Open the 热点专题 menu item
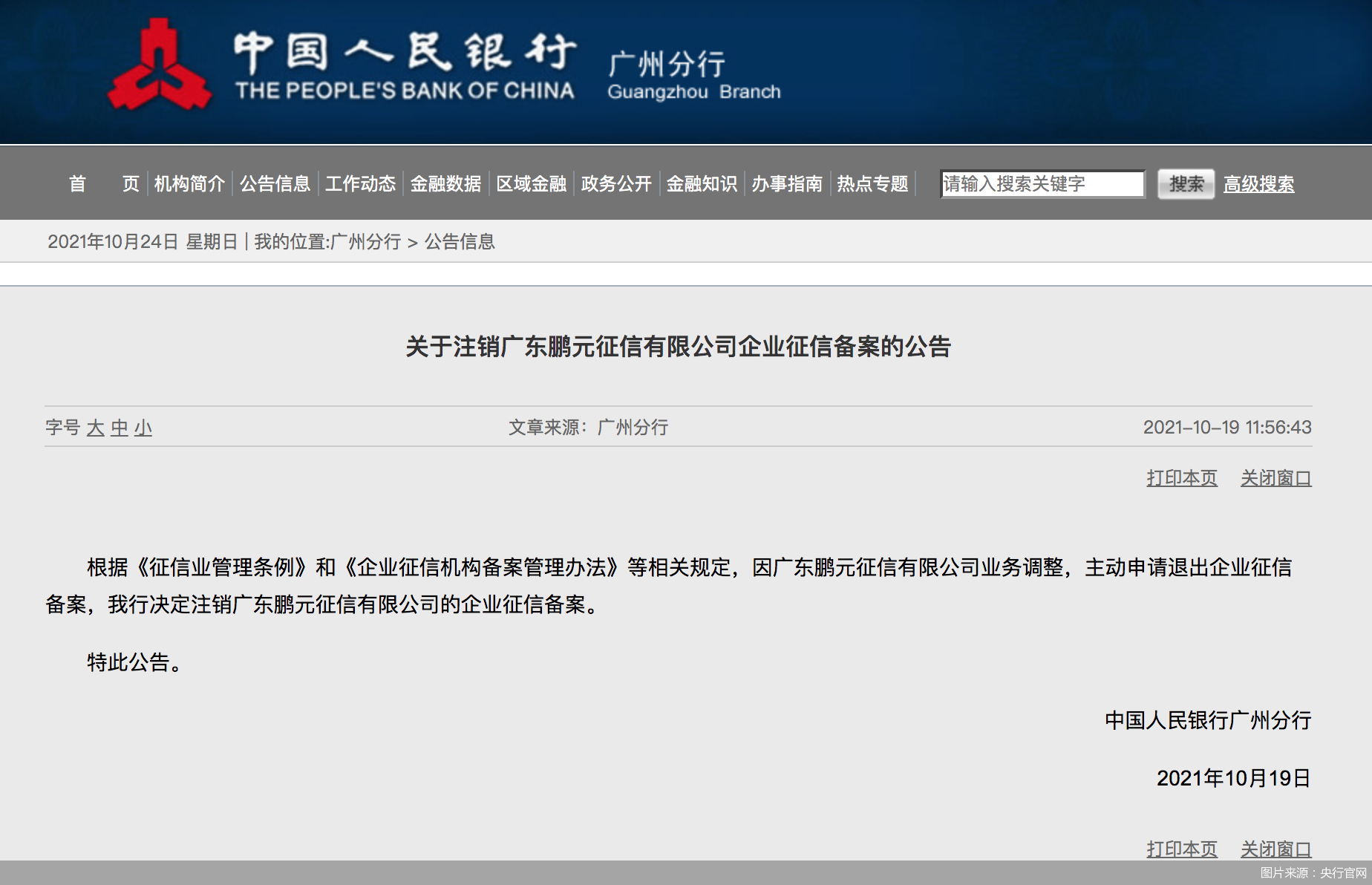 tap(872, 185)
